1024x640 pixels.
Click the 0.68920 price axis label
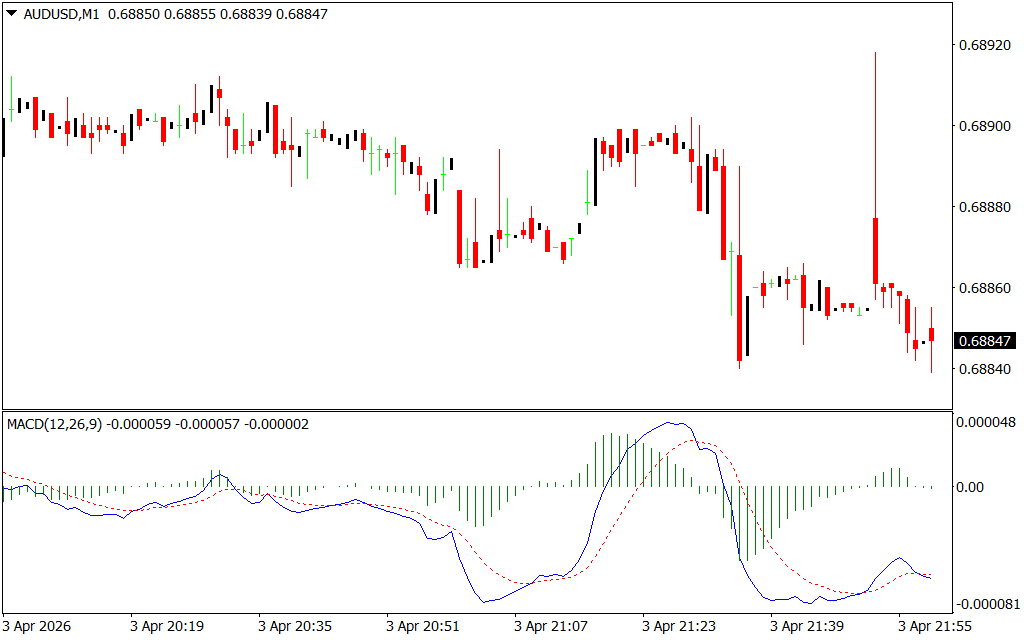click(986, 45)
